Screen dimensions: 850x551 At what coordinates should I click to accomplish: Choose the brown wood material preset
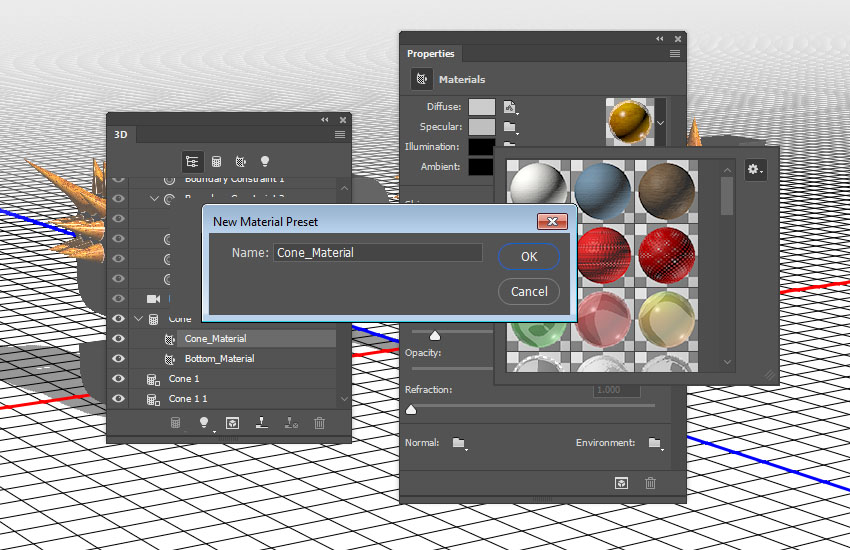[666, 189]
